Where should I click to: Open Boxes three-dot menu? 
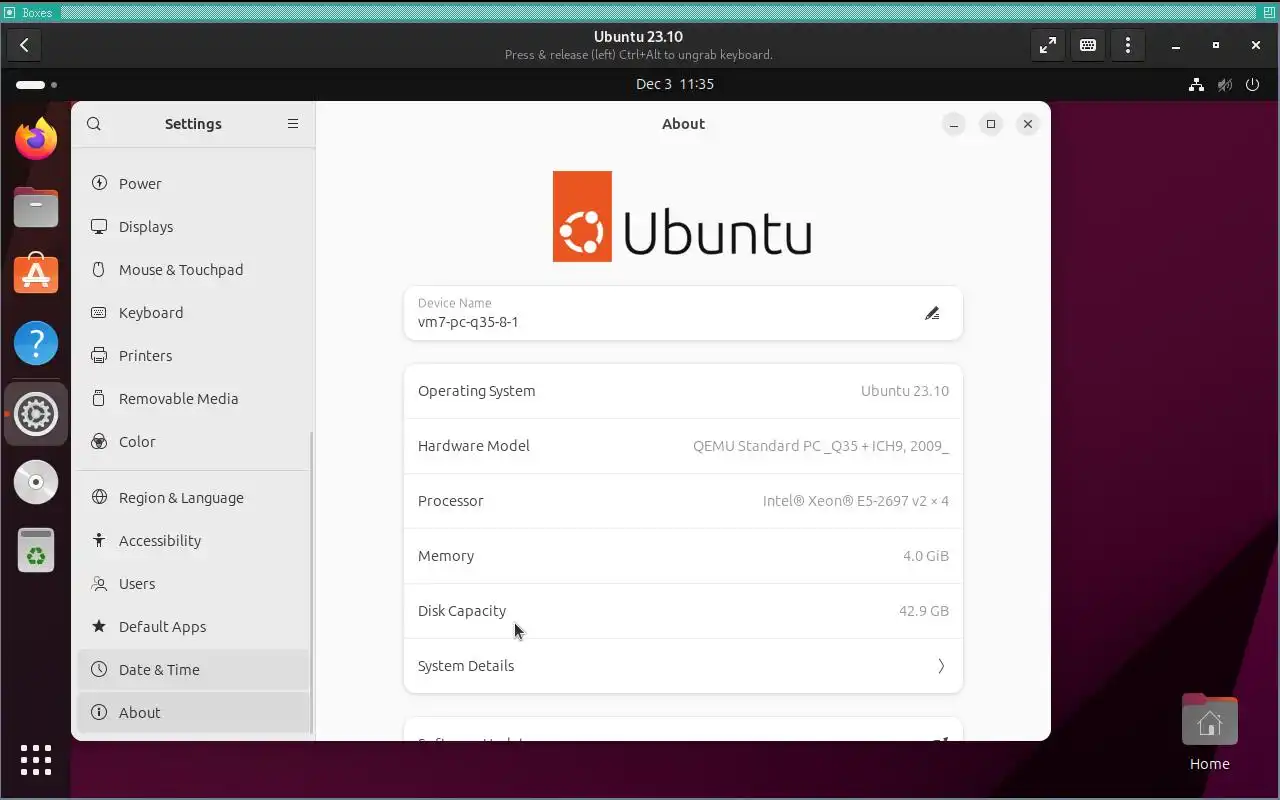1128,45
